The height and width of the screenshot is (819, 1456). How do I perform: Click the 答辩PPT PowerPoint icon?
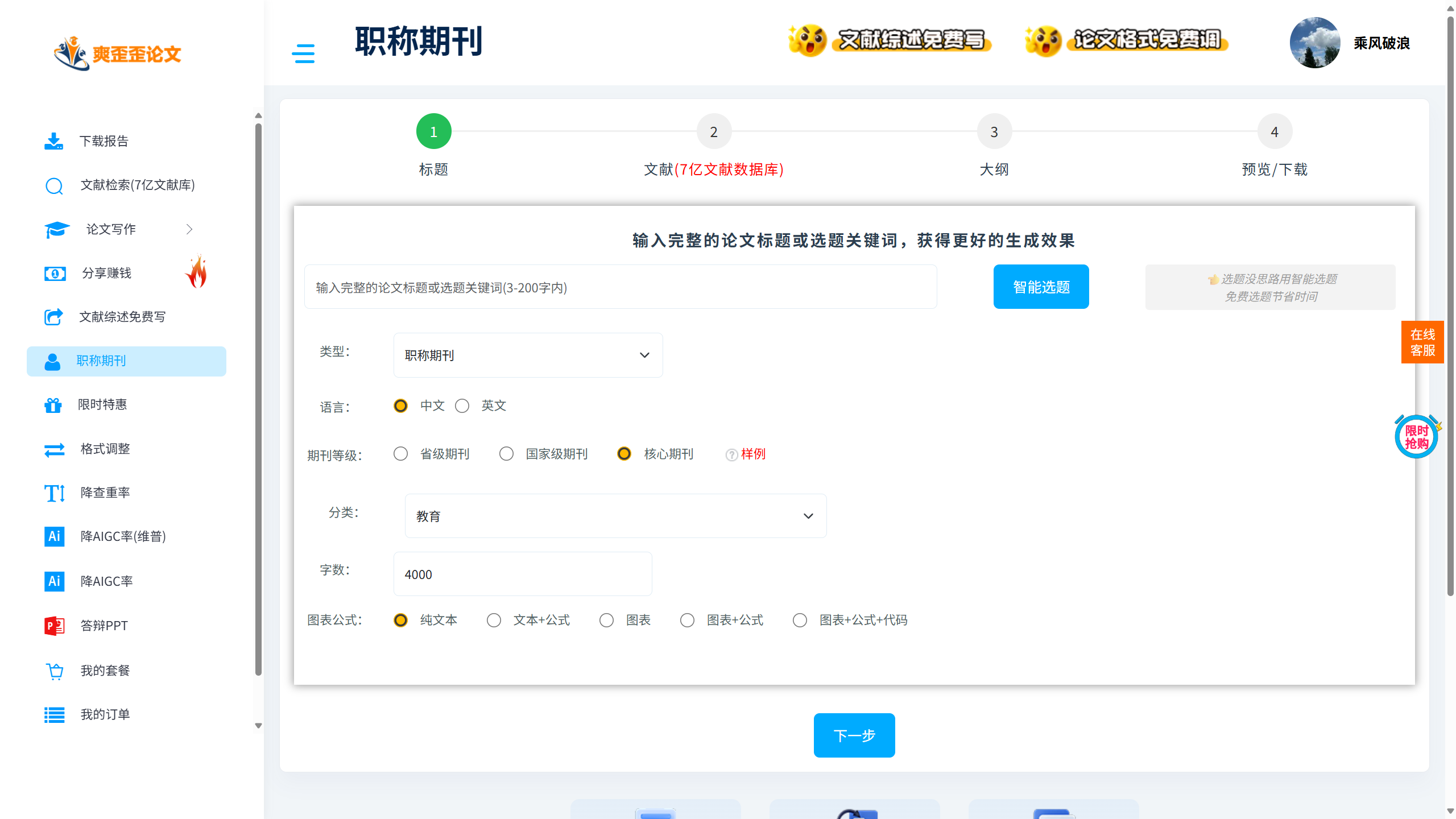(54, 626)
